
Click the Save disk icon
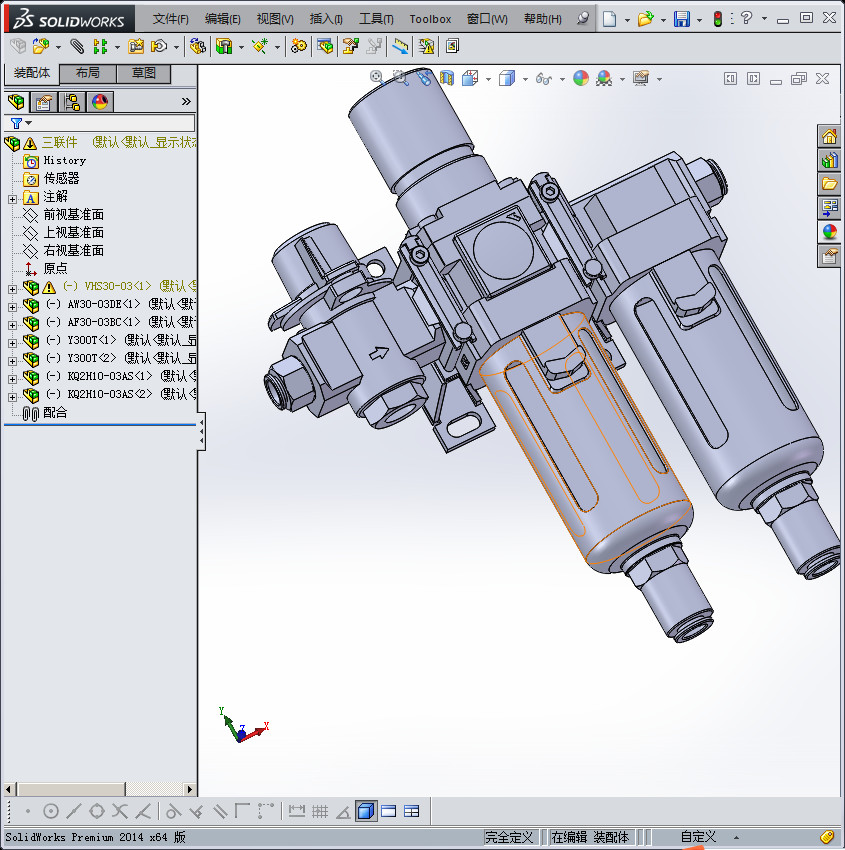pyautogui.click(x=681, y=19)
